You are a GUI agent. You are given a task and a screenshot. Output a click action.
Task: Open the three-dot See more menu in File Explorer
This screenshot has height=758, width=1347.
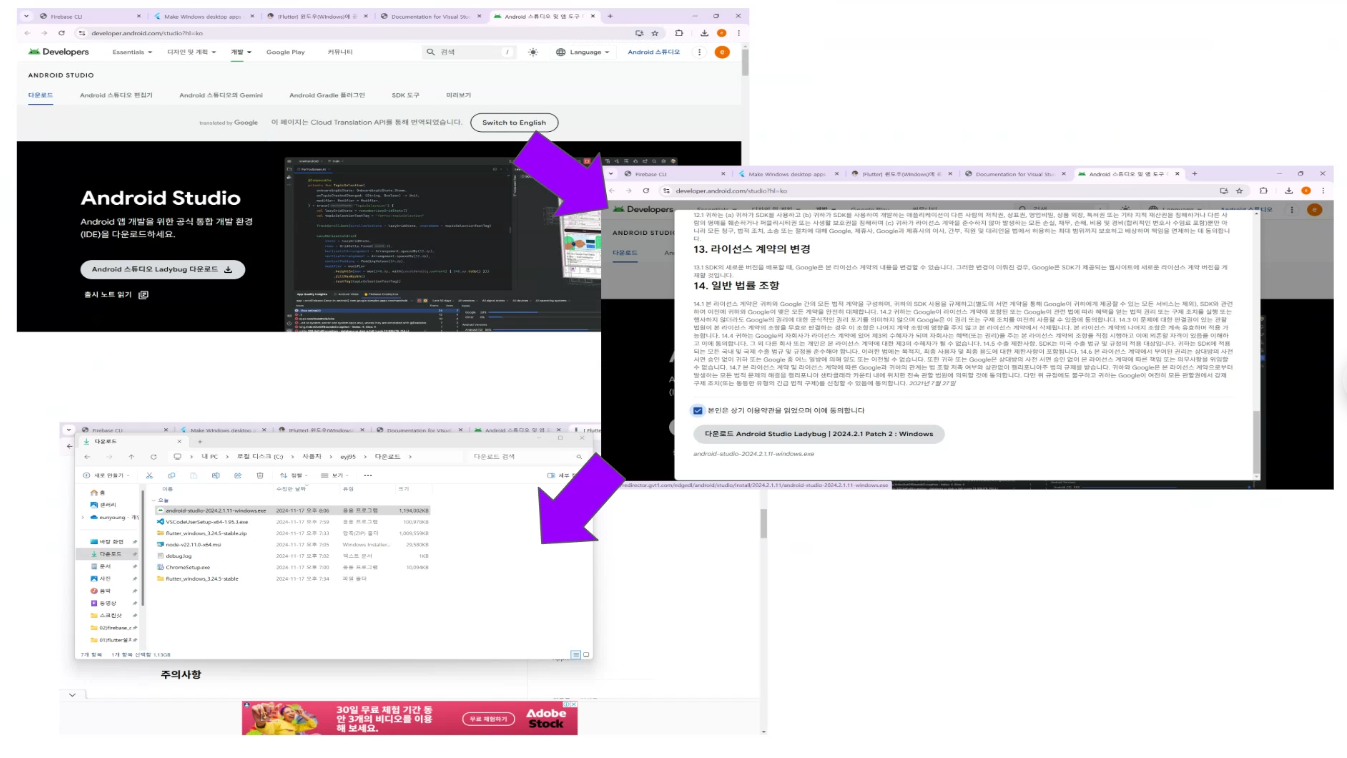point(368,476)
